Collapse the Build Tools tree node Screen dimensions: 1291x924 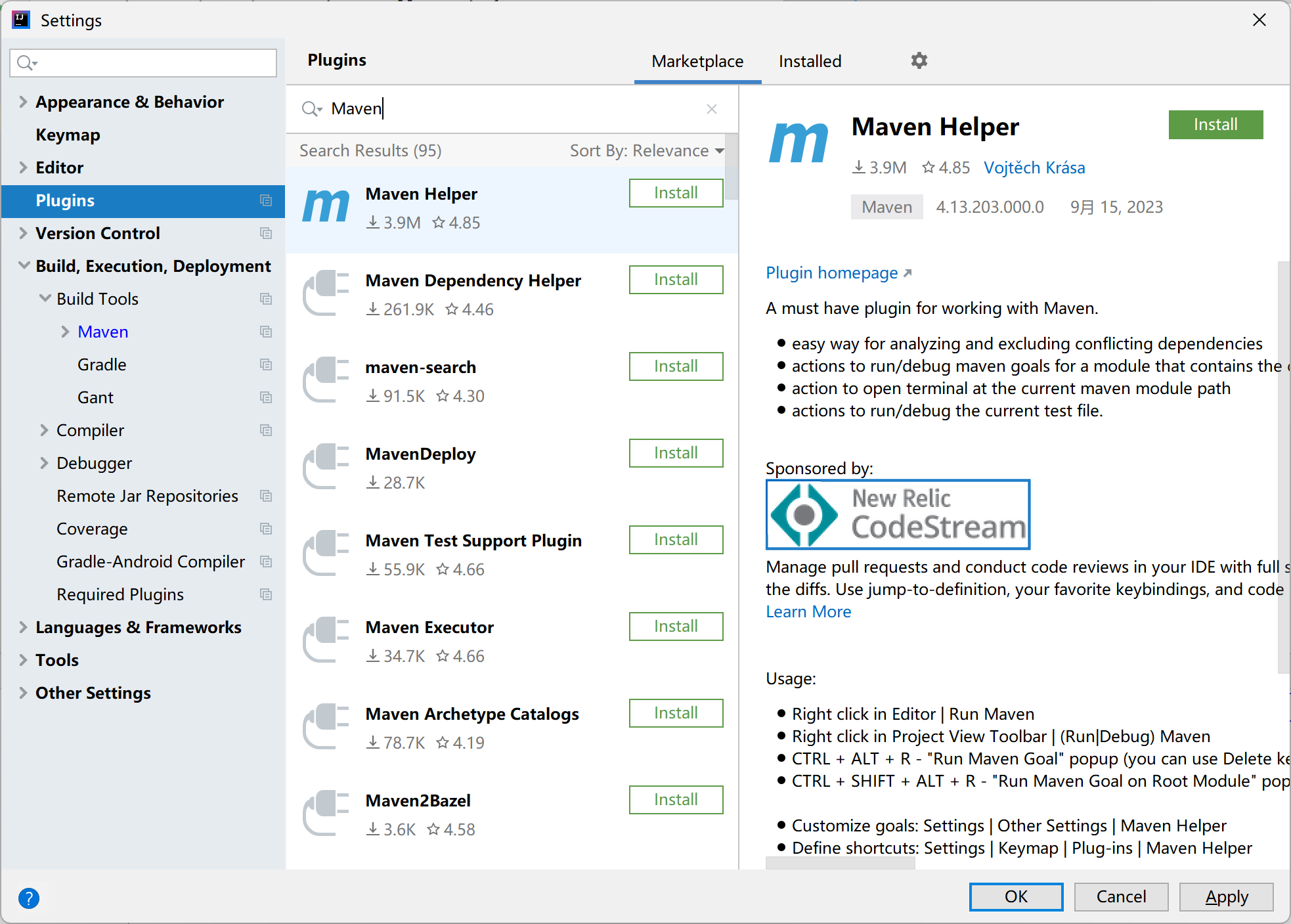[x=45, y=299]
